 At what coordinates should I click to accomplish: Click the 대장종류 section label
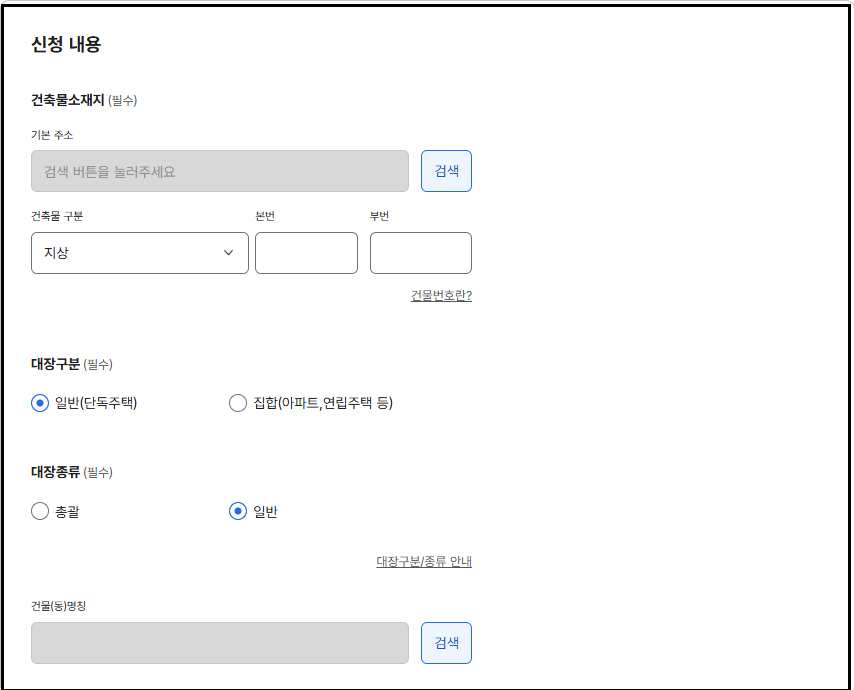56,472
